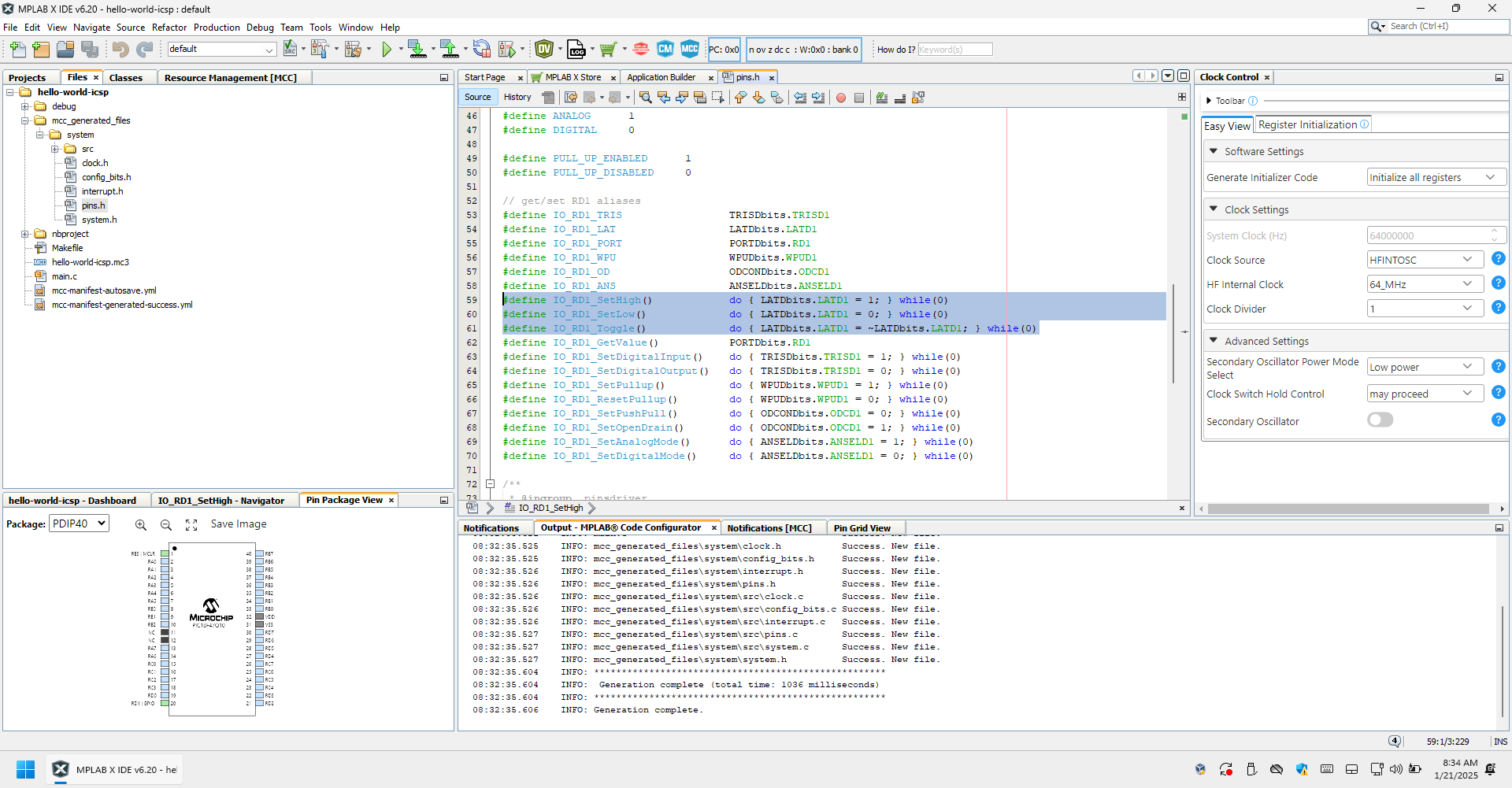Toggle the Secondary Oscillator switch
1512x788 pixels.
pyautogui.click(x=1380, y=420)
